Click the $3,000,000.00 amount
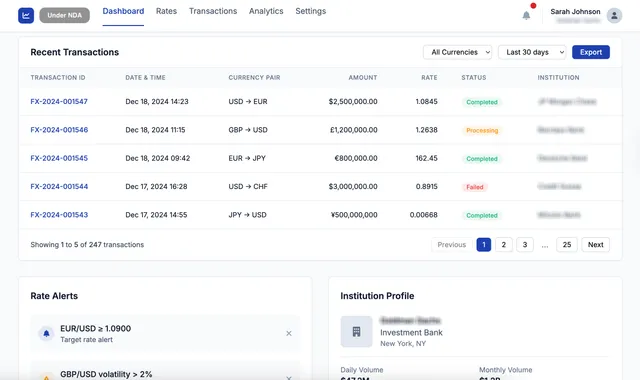 [353, 187]
